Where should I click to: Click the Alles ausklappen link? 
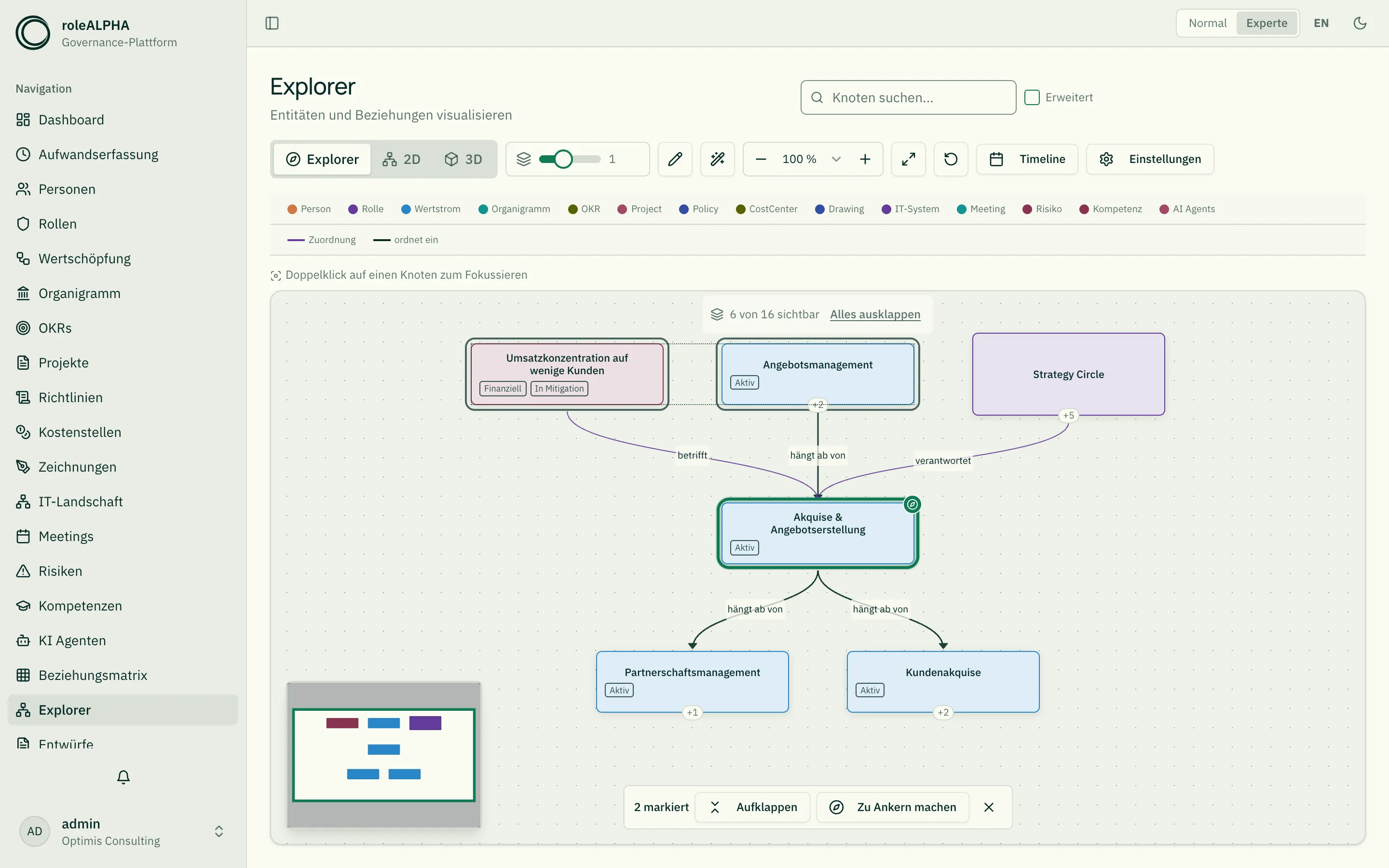[875, 314]
